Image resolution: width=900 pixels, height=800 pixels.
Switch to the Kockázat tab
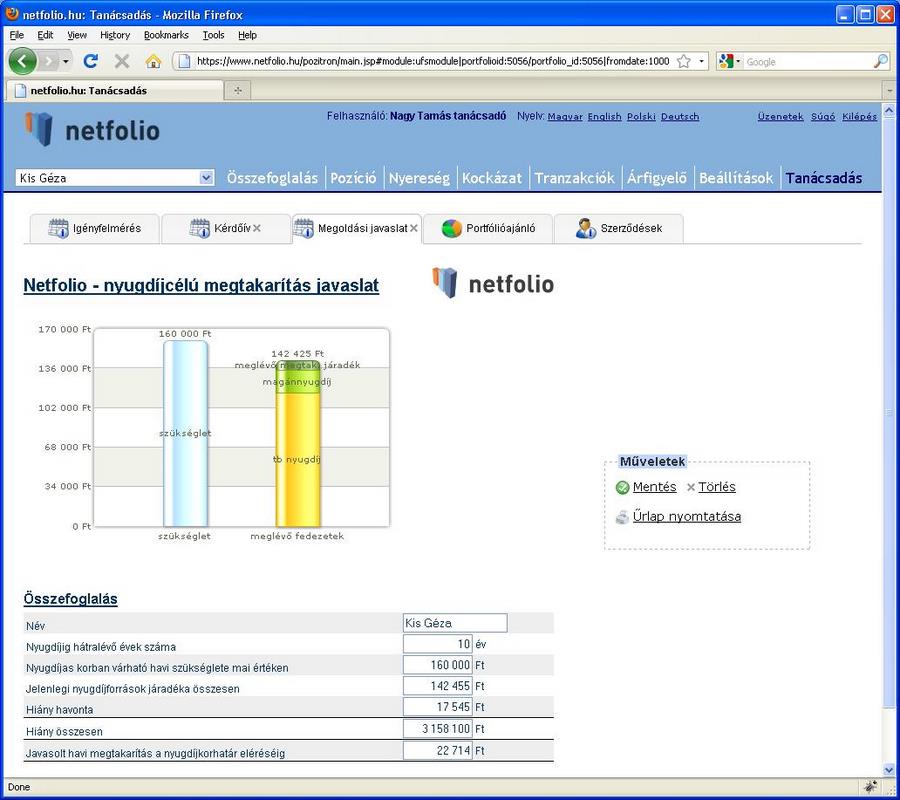[x=492, y=178]
